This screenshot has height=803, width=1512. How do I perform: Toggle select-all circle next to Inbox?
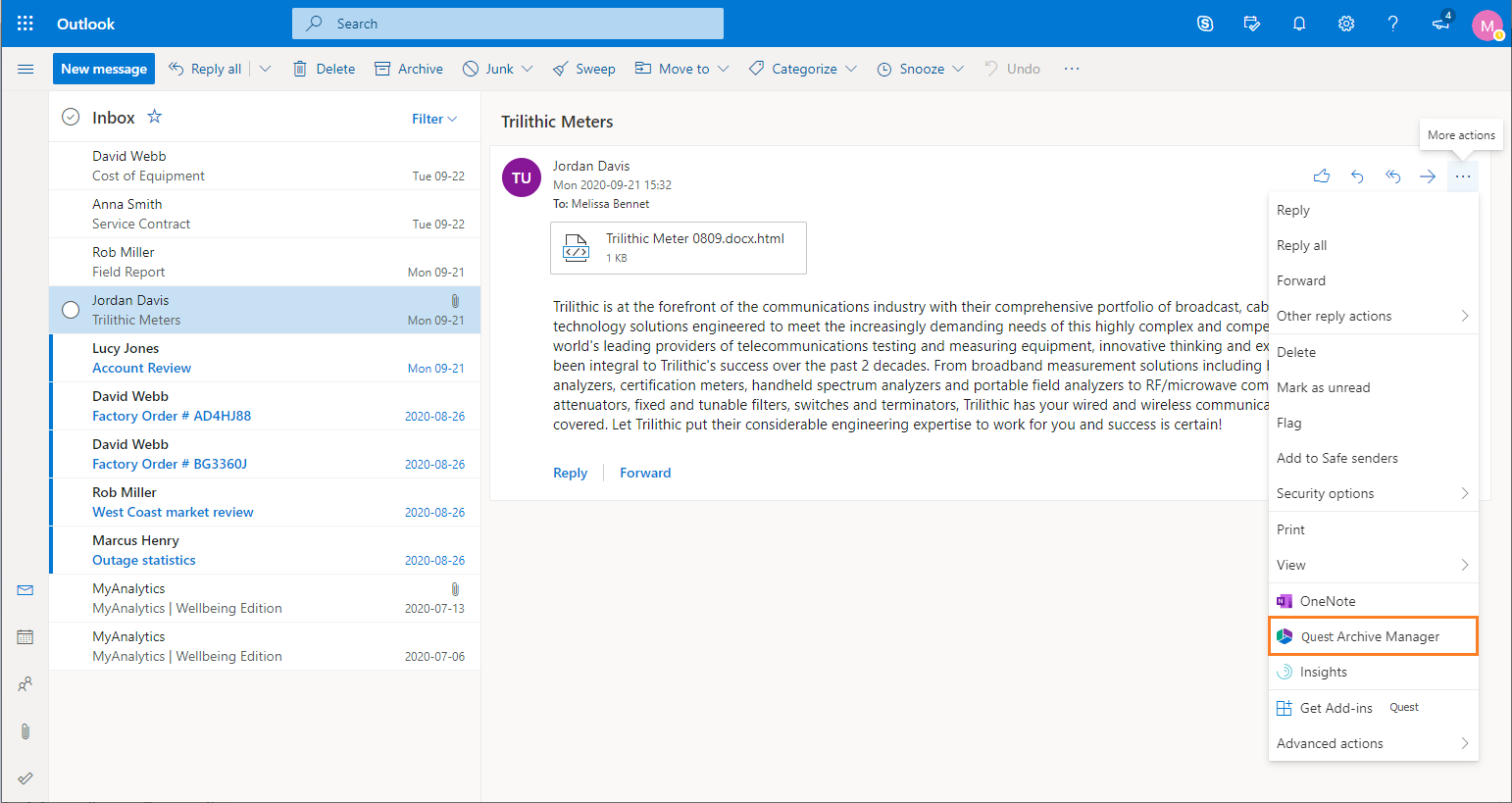71,117
